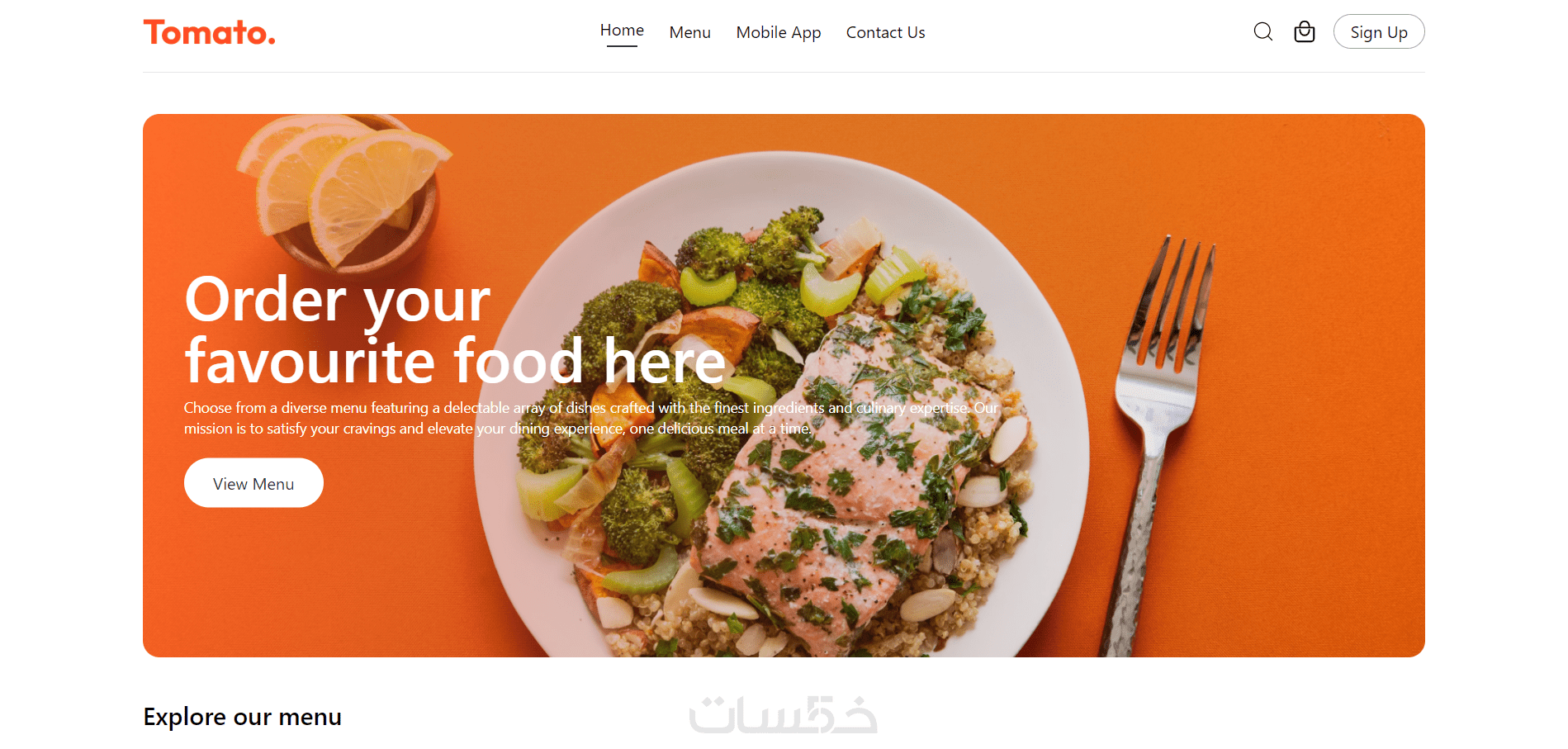Click the underline beneath the Home tab

(622, 46)
